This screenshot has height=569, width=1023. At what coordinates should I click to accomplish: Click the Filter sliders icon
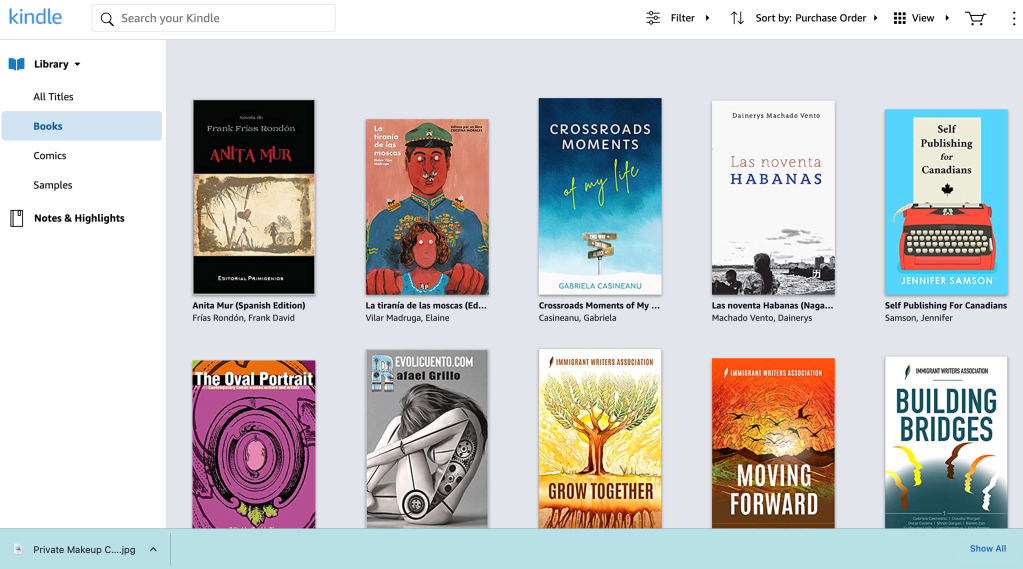click(653, 18)
